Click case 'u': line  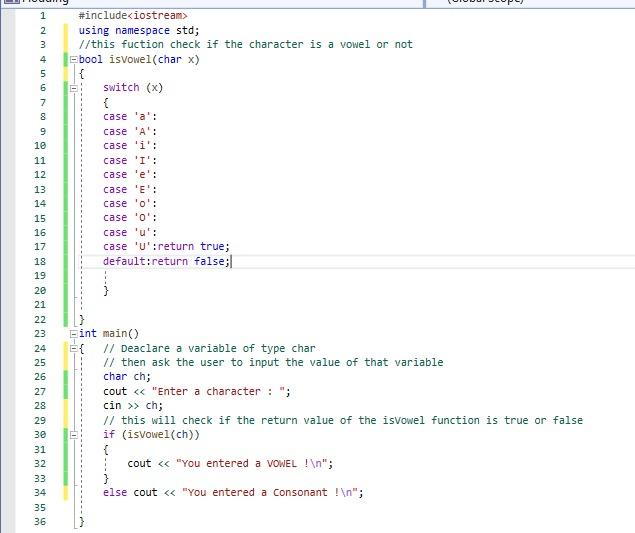point(130,232)
